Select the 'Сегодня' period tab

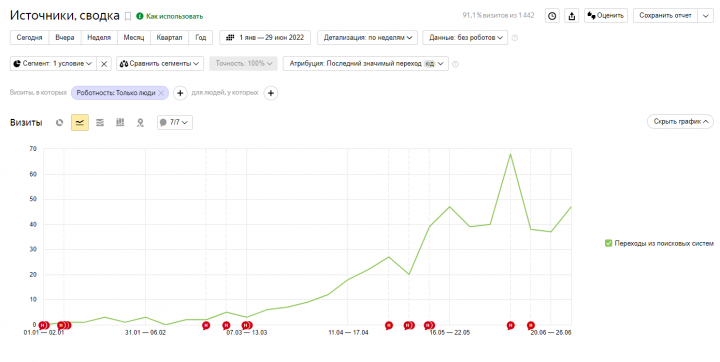click(x=29, y=38)
